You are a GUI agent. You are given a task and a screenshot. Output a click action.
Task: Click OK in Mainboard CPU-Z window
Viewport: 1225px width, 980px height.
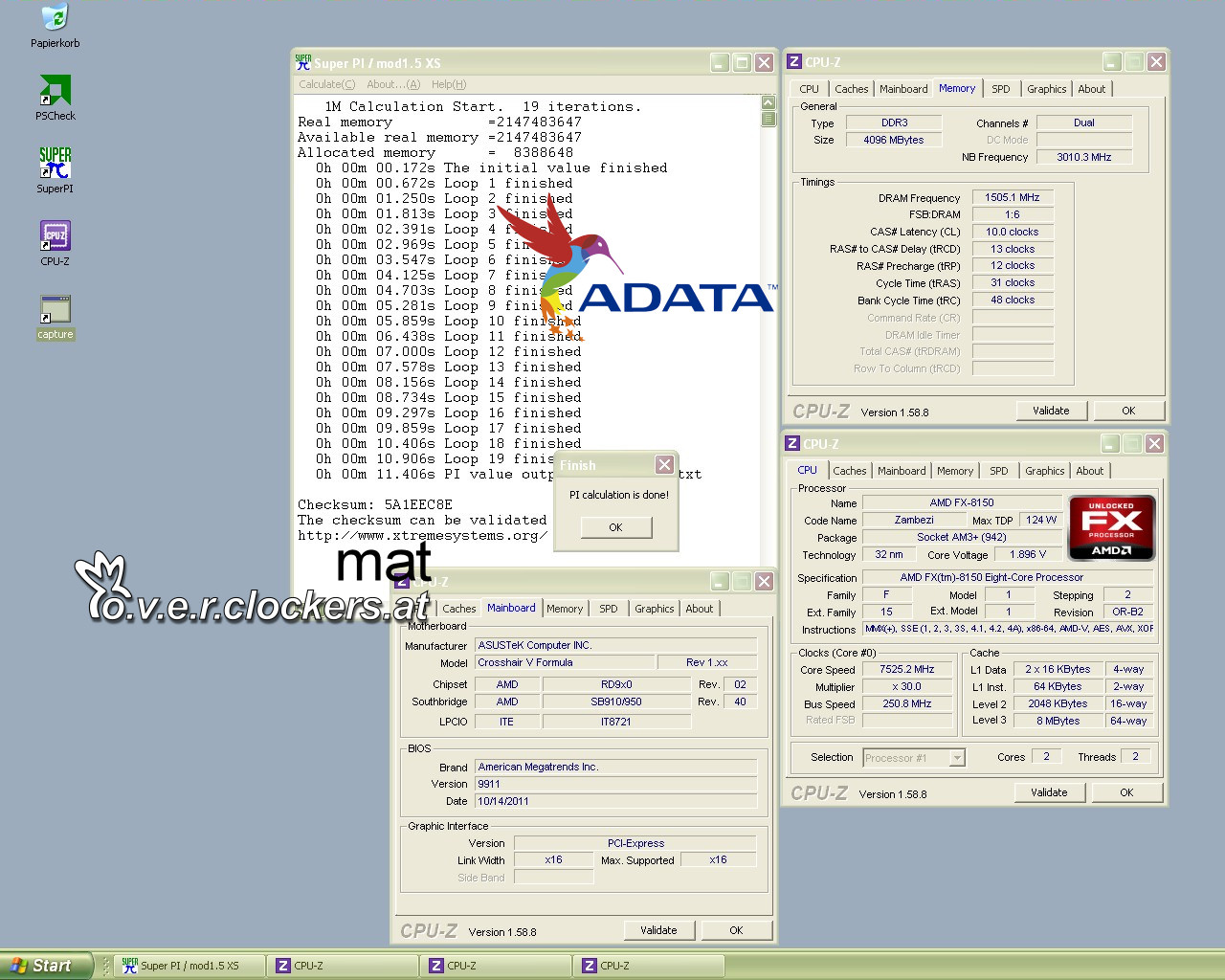[736, 930]
